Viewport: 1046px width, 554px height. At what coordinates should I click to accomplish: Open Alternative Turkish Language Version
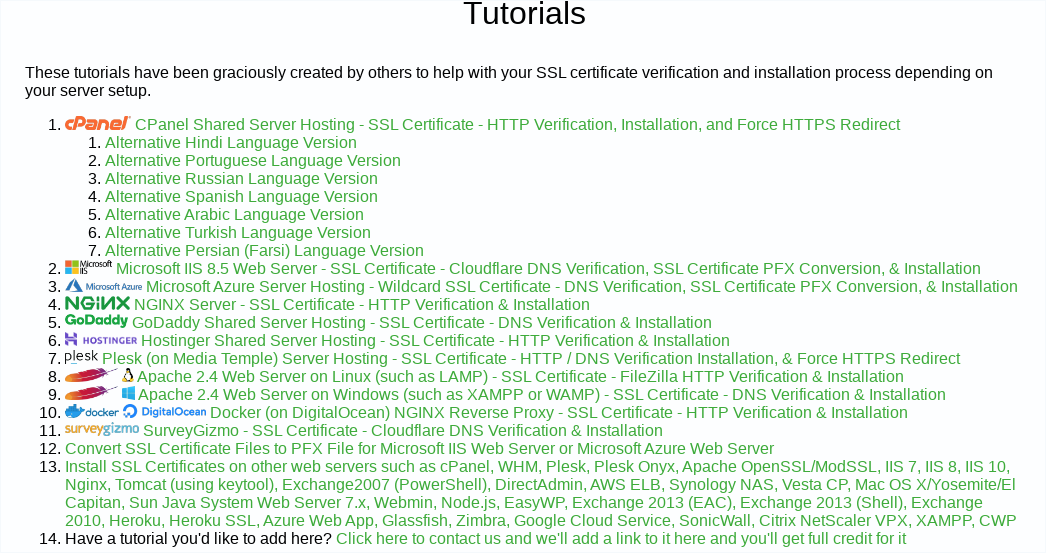[237, 233]
